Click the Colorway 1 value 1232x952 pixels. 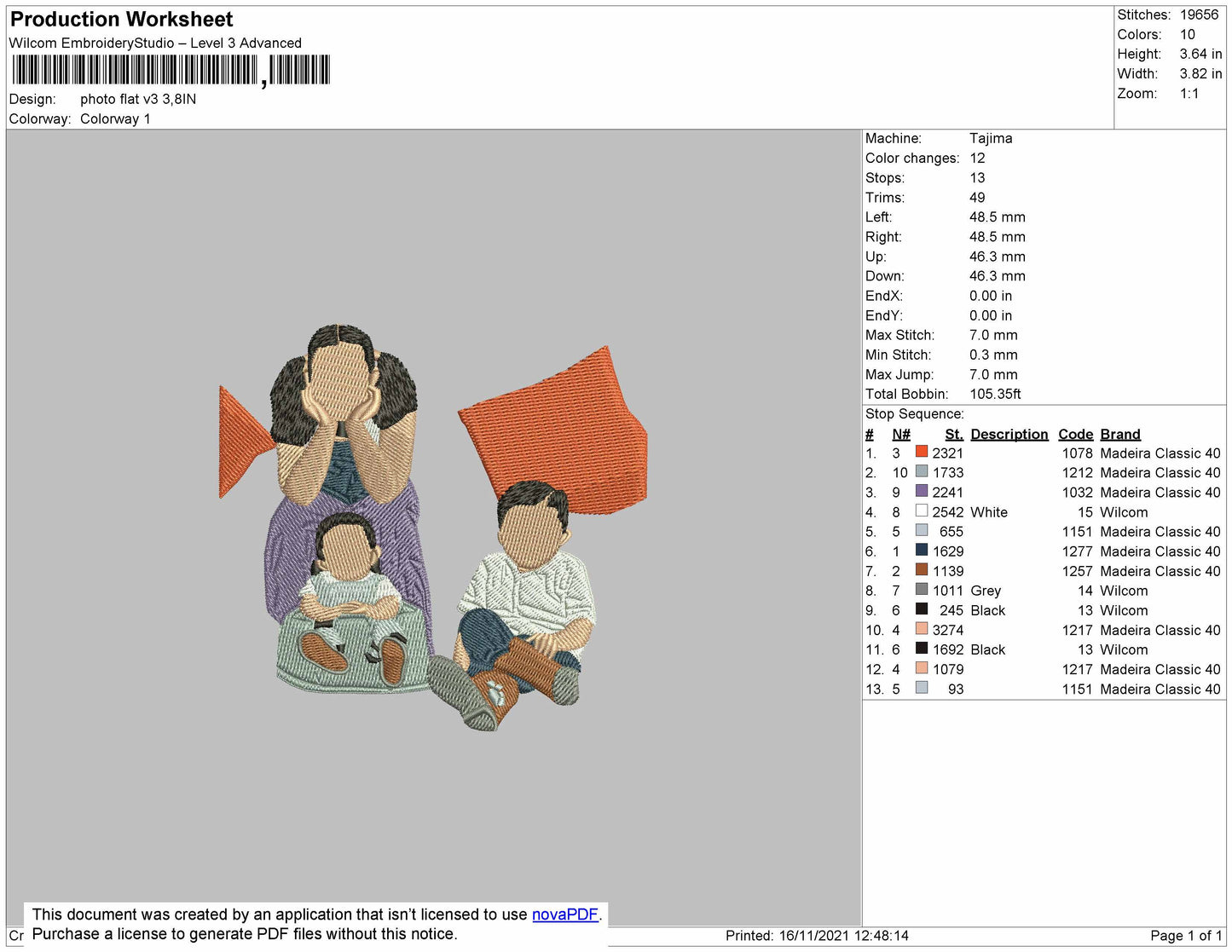115,118
